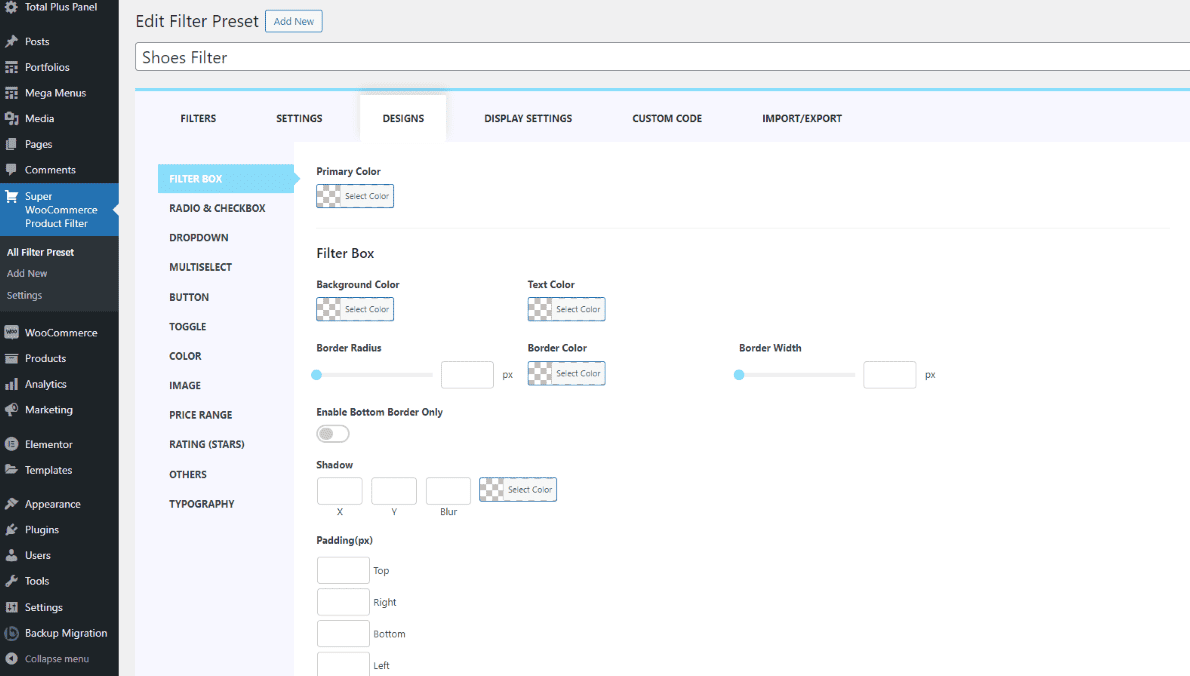
Task: Pick the Background Color swatch
Action: click(354, 309)
